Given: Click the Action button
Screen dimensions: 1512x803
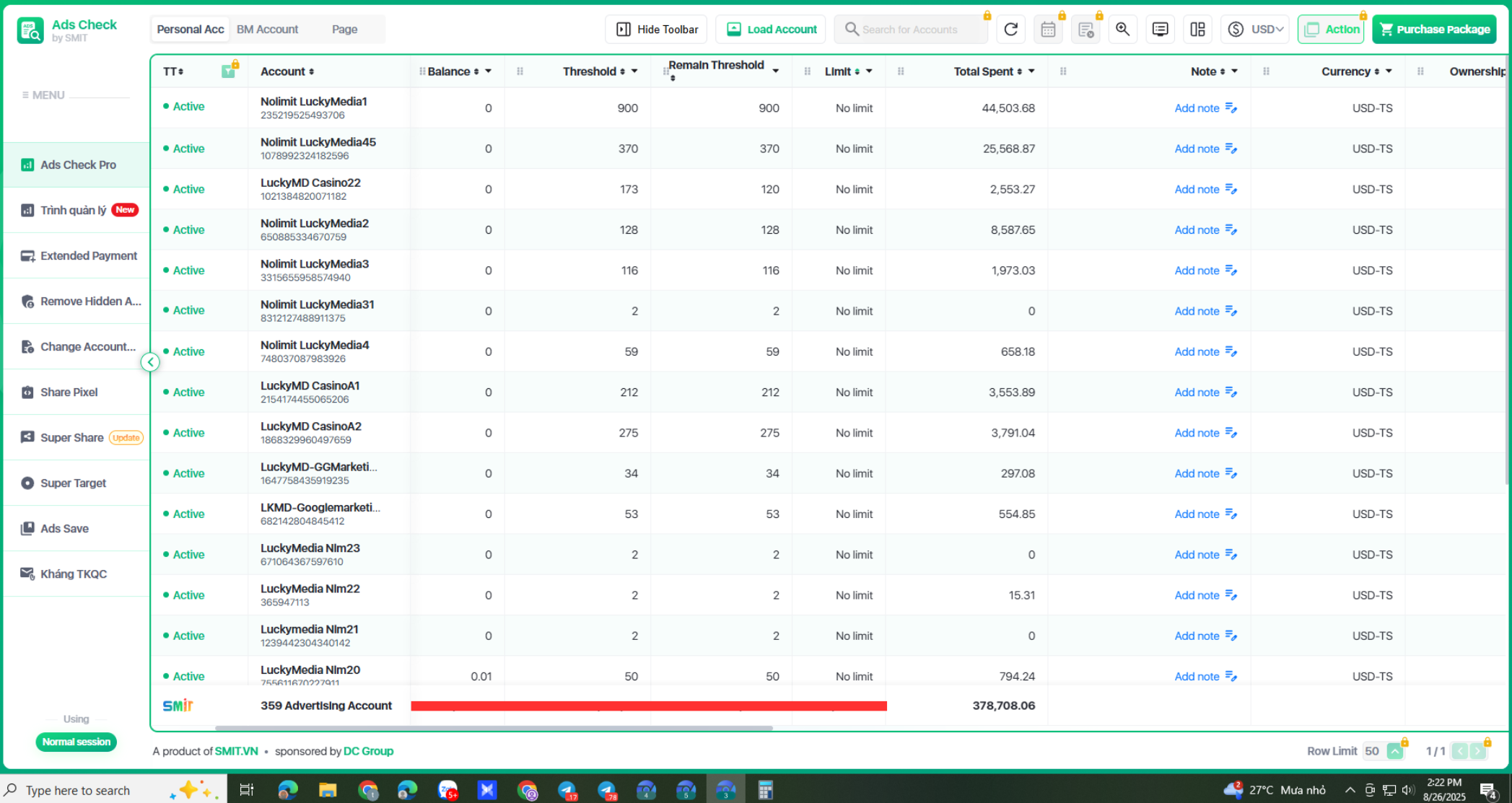Looking at the screenshot, I should (1331, 30).
